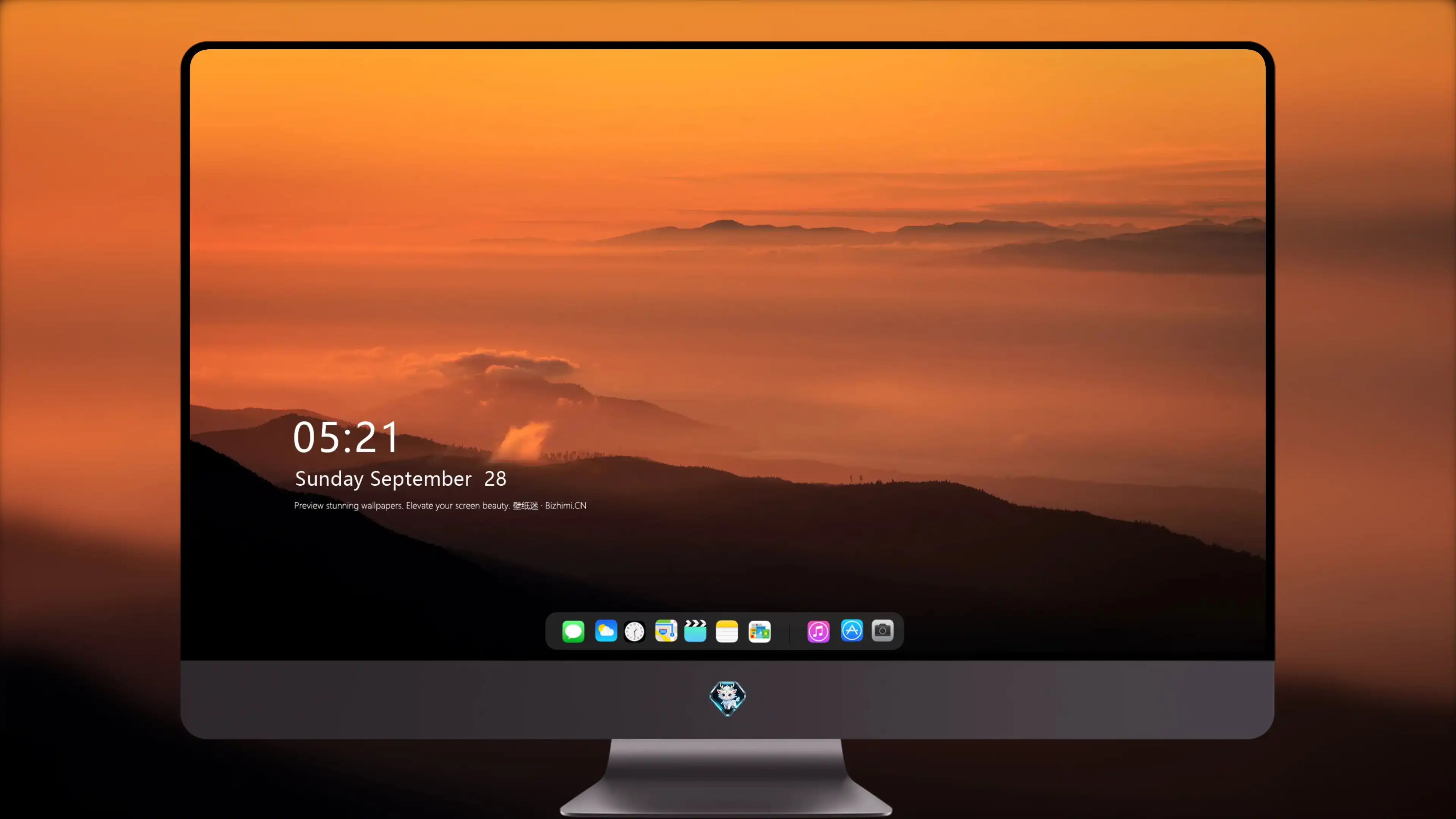
Task: Open the Messages app in the dock
Action: pyautogui.click(x=573, y=631)
